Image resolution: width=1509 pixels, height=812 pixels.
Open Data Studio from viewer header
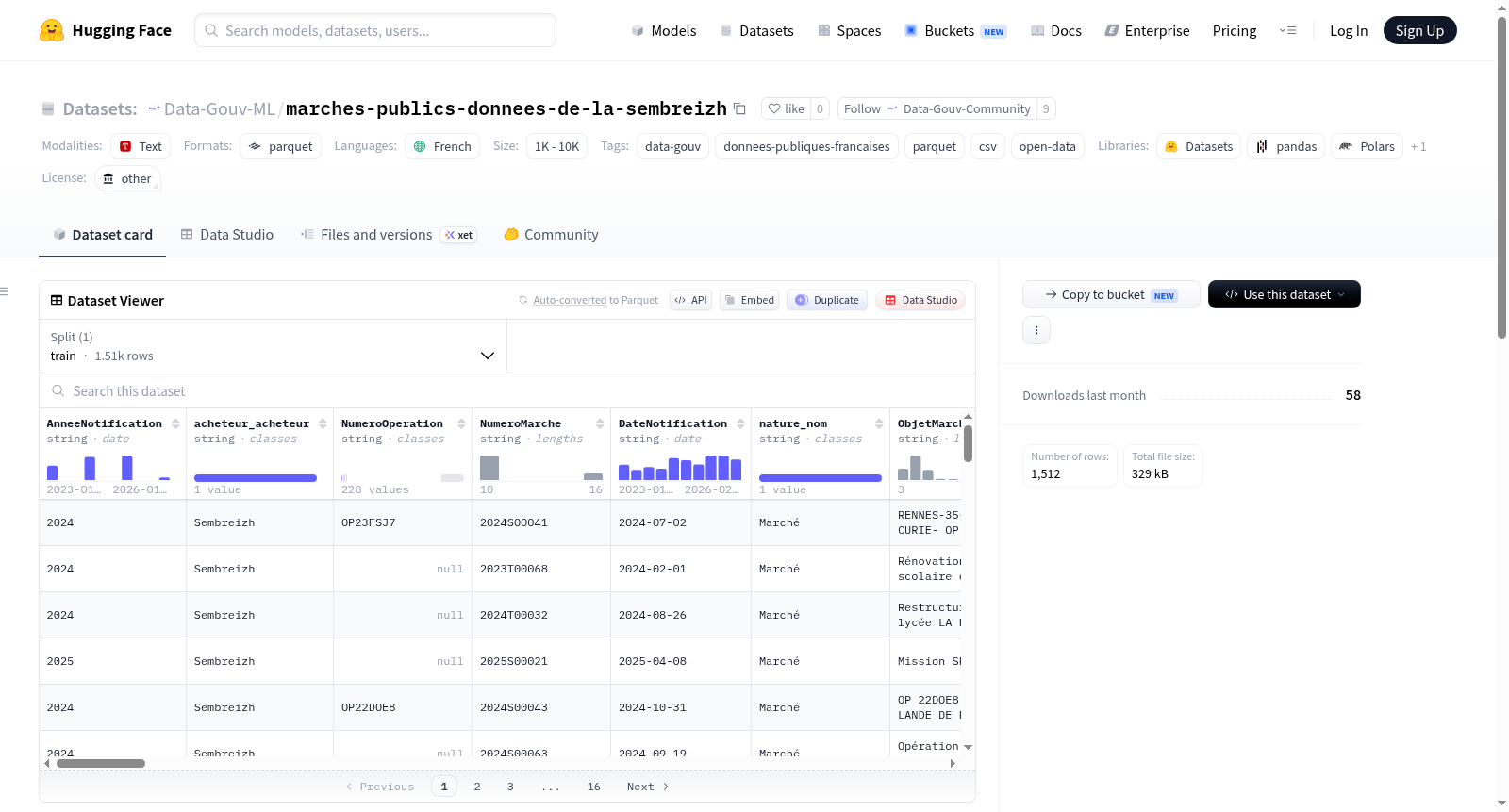pyautogui.click(x=920, y=300)
